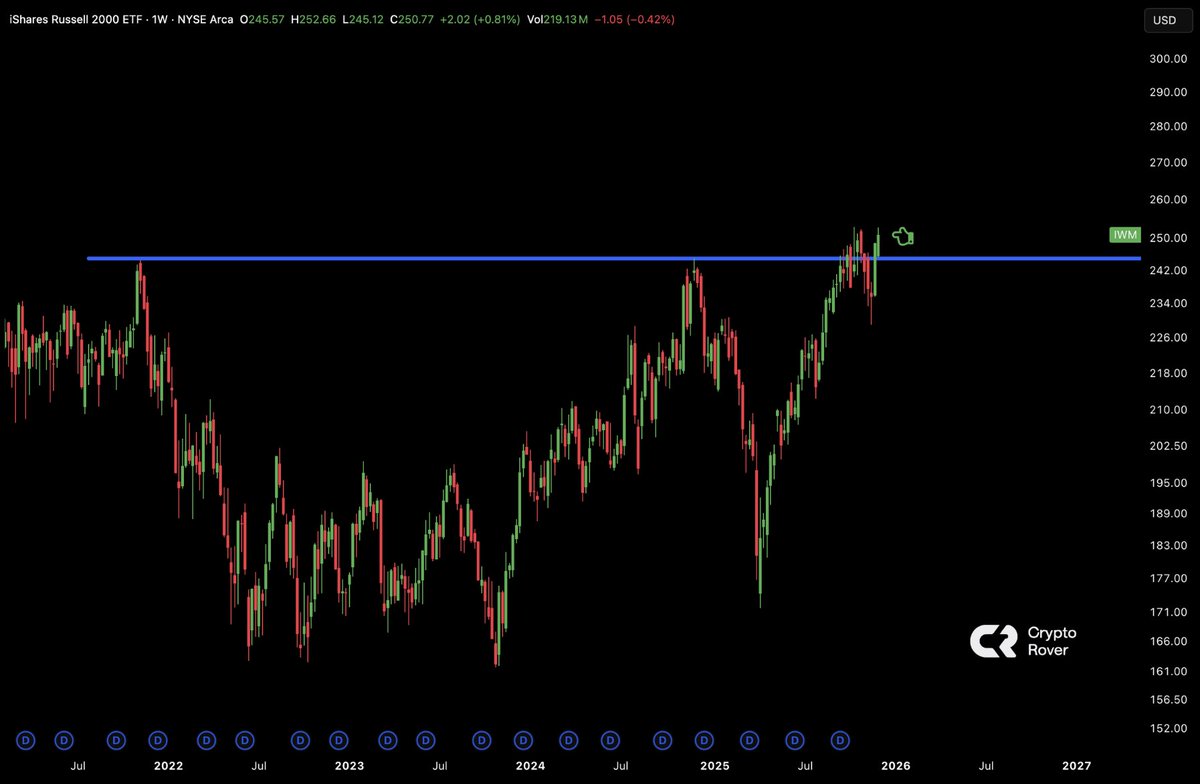Click the 2023 time axis label
1200x784 pixels.
click(x=349, y=766)
